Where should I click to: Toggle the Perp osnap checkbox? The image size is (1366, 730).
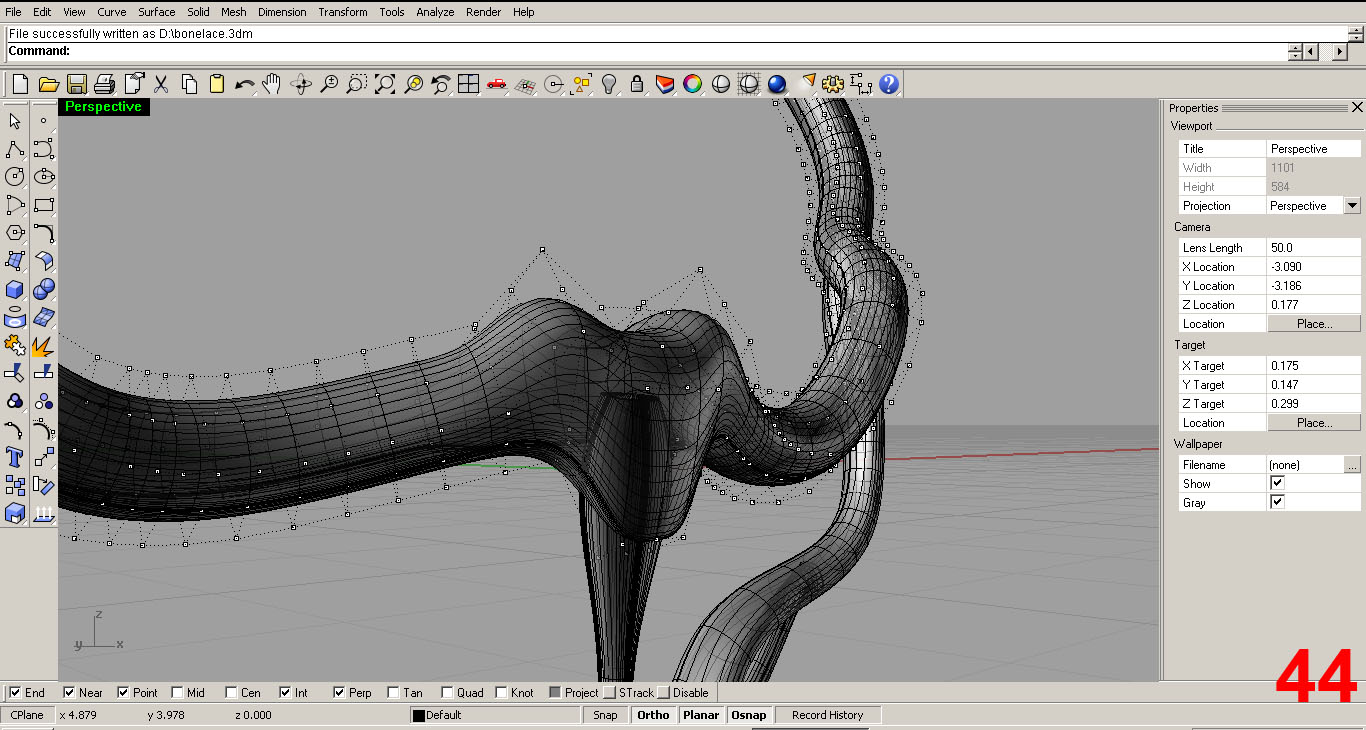click(x=339, y=692)
